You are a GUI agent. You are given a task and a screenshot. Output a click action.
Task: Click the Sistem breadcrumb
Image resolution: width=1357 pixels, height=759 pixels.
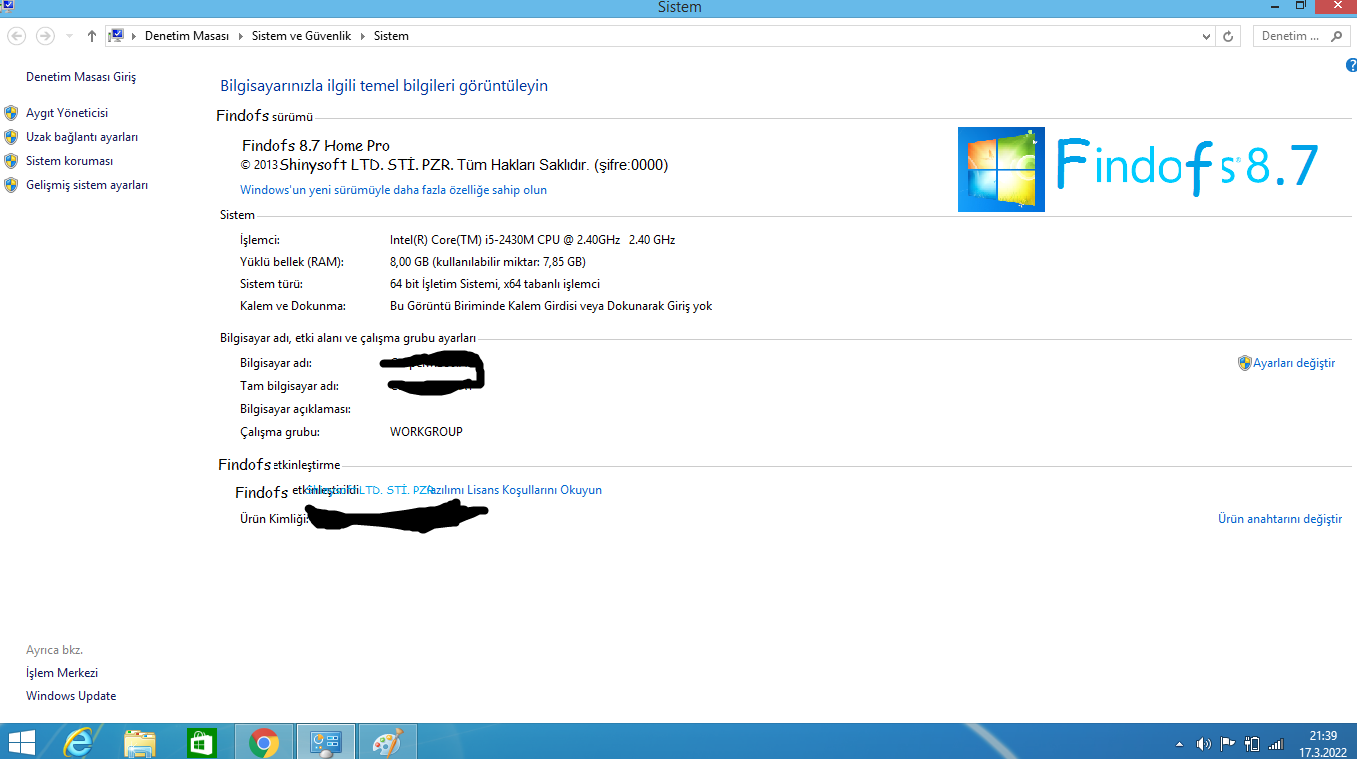point(391,36)
